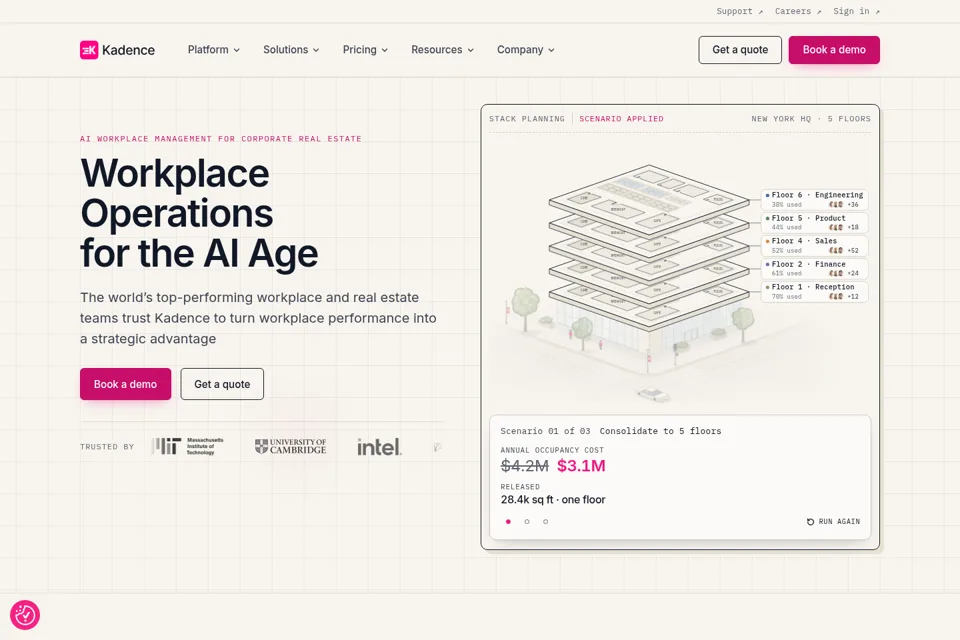Click 'New York HQ · 5 Floors' label

[811, 119]
